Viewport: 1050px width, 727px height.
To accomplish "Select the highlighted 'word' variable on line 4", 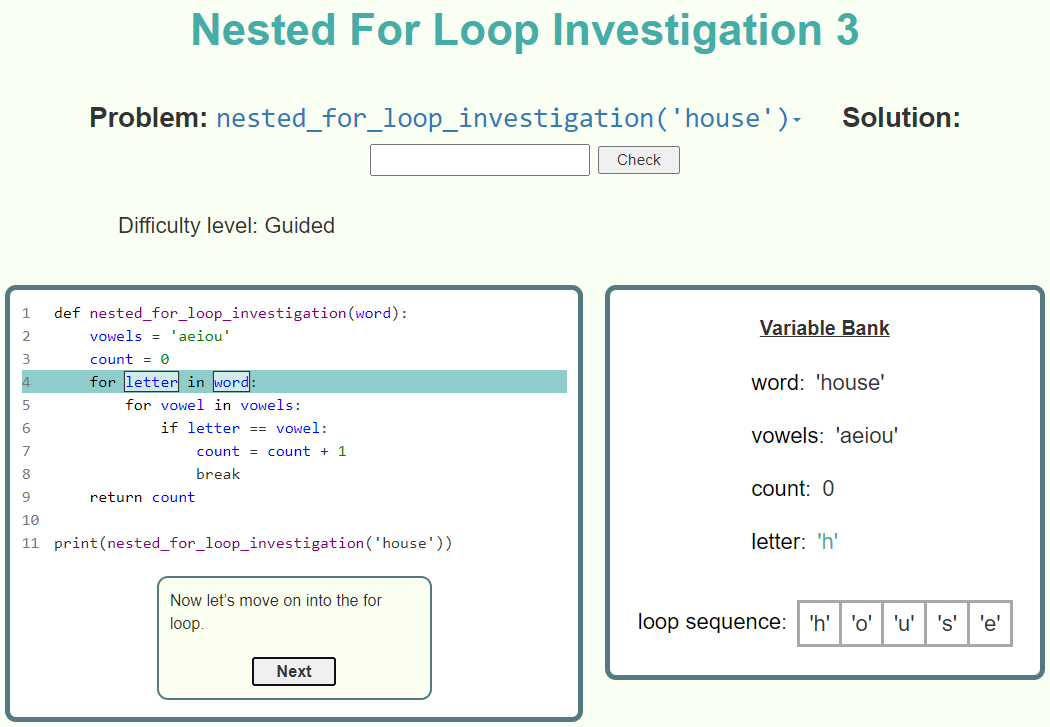I will point(230,382).
